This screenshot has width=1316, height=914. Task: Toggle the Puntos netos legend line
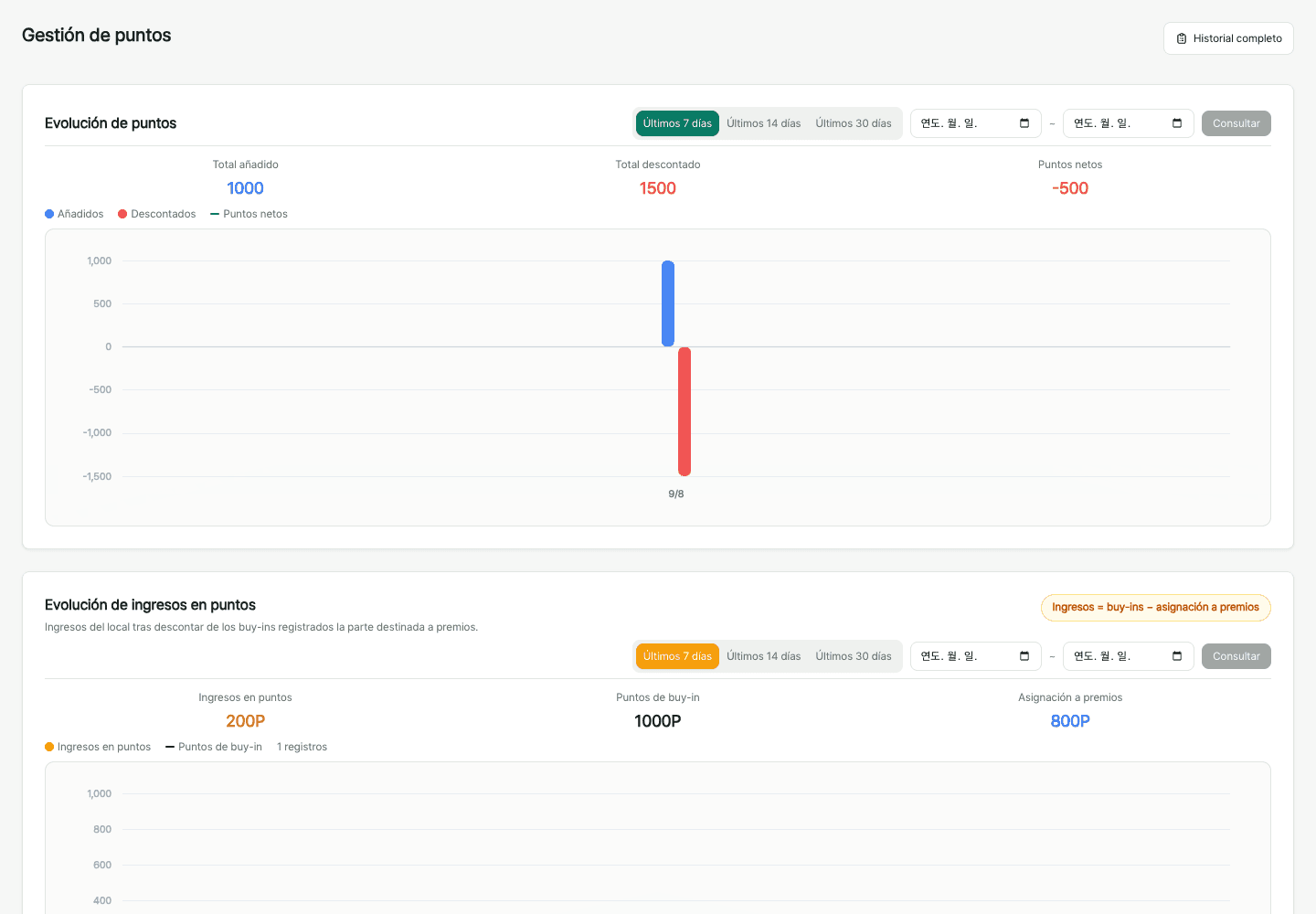(249, 214)
